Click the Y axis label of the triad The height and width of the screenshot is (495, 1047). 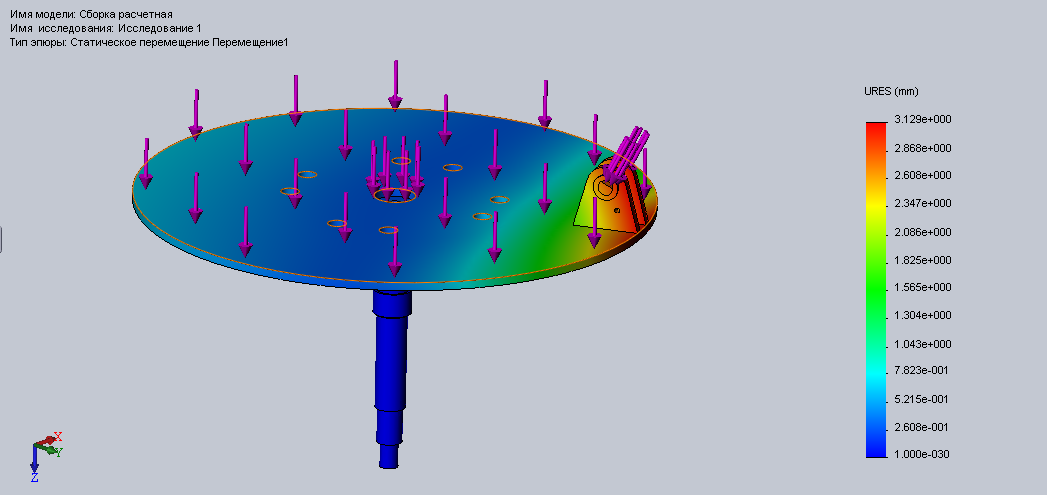click(59, 452)
